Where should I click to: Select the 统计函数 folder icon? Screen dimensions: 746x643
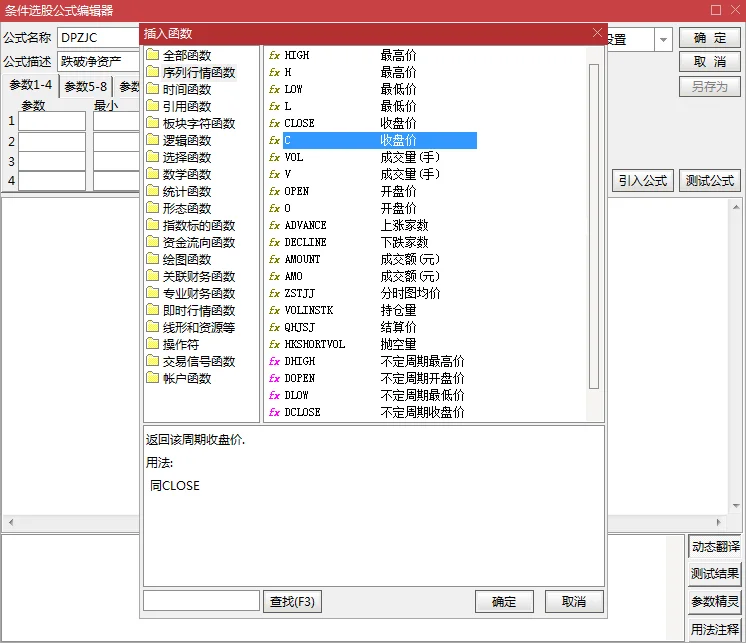click(x=152, y=191)
